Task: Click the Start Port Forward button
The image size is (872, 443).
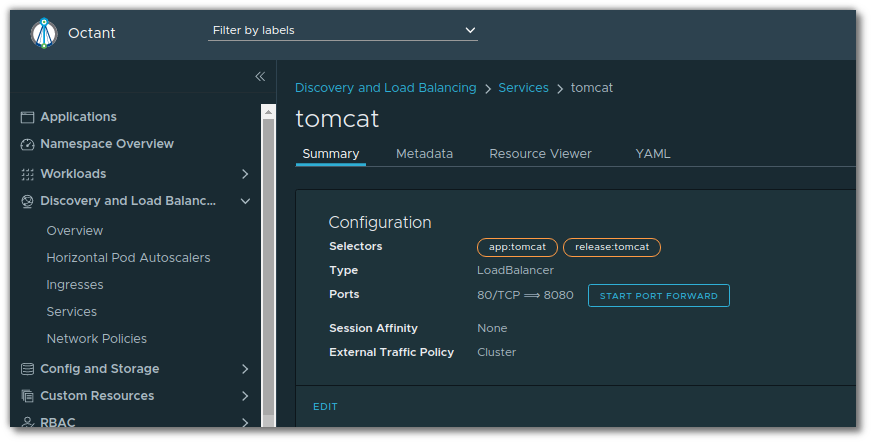Action: coord(659,296)
